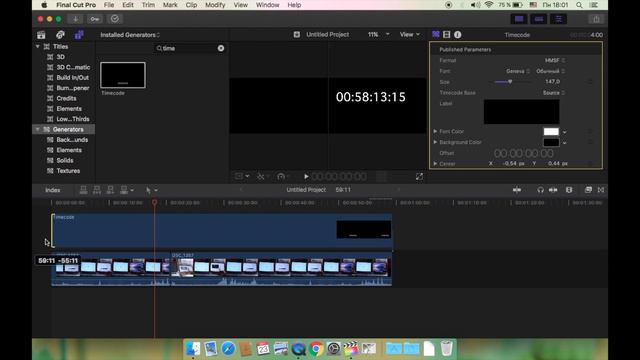Click the Insert clip edit button

(x=97, y=190)
